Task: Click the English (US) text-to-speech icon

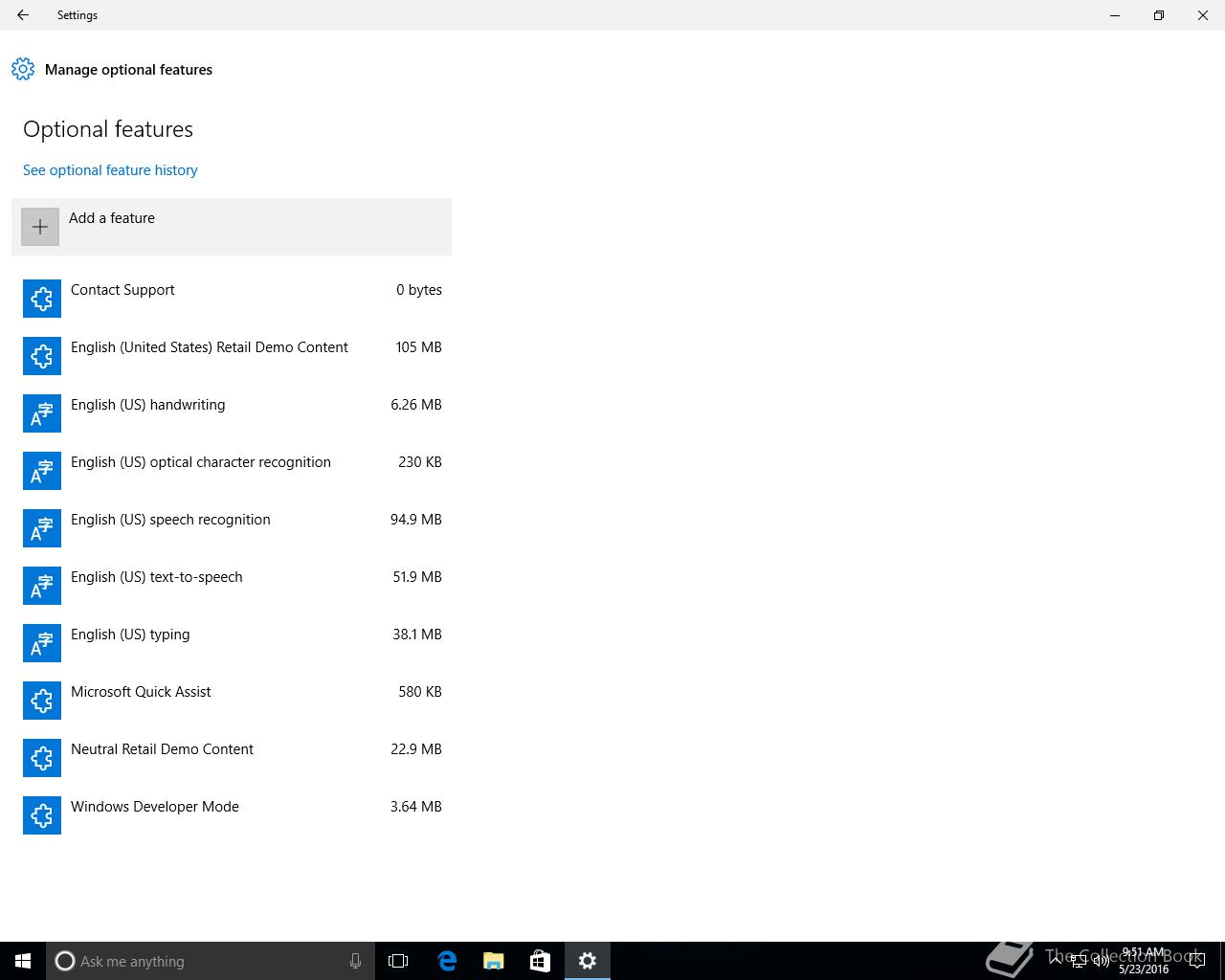Action: (x=42, y=586)
